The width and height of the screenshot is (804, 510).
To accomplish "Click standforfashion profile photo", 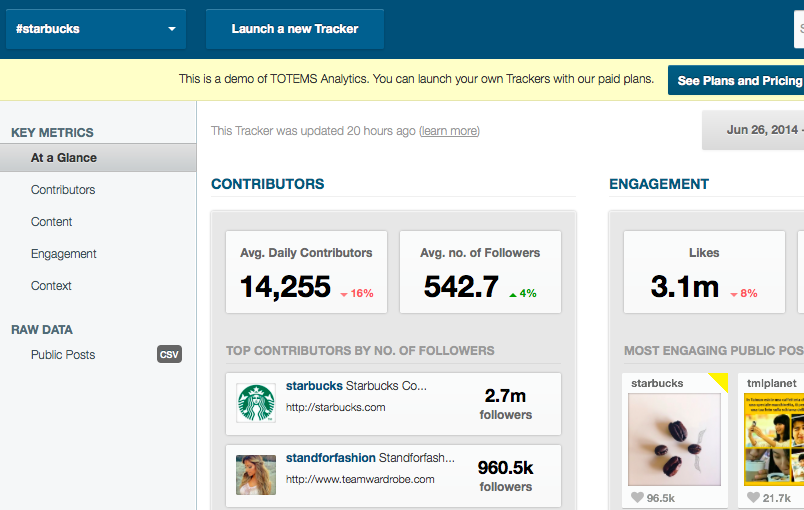I will [256, 475].
